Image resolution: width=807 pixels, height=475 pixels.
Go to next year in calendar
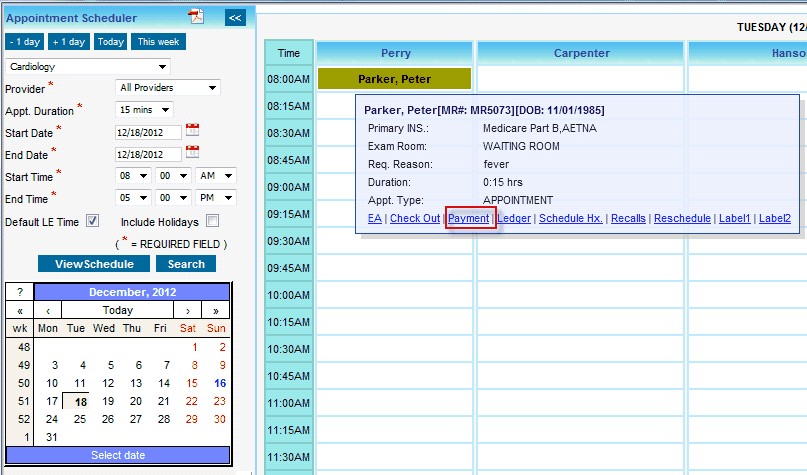point(216,310)
